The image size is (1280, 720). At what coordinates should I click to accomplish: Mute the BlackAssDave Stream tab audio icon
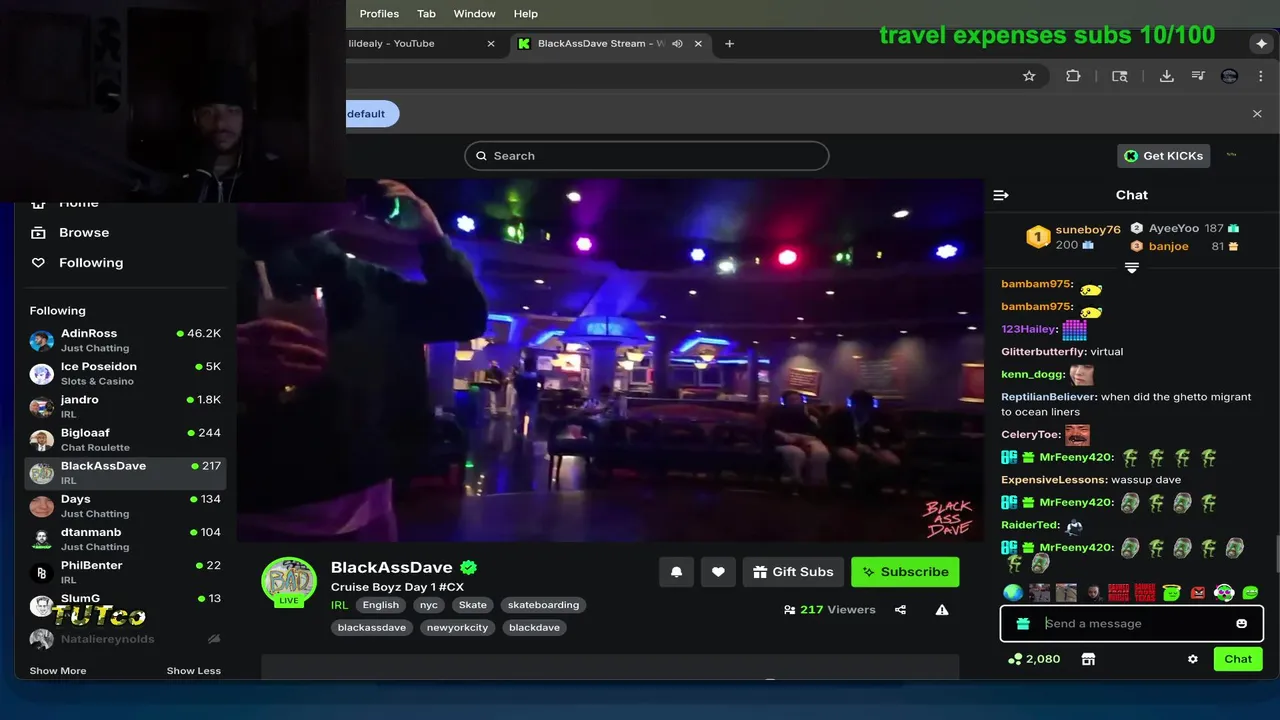tap(677, 44)
